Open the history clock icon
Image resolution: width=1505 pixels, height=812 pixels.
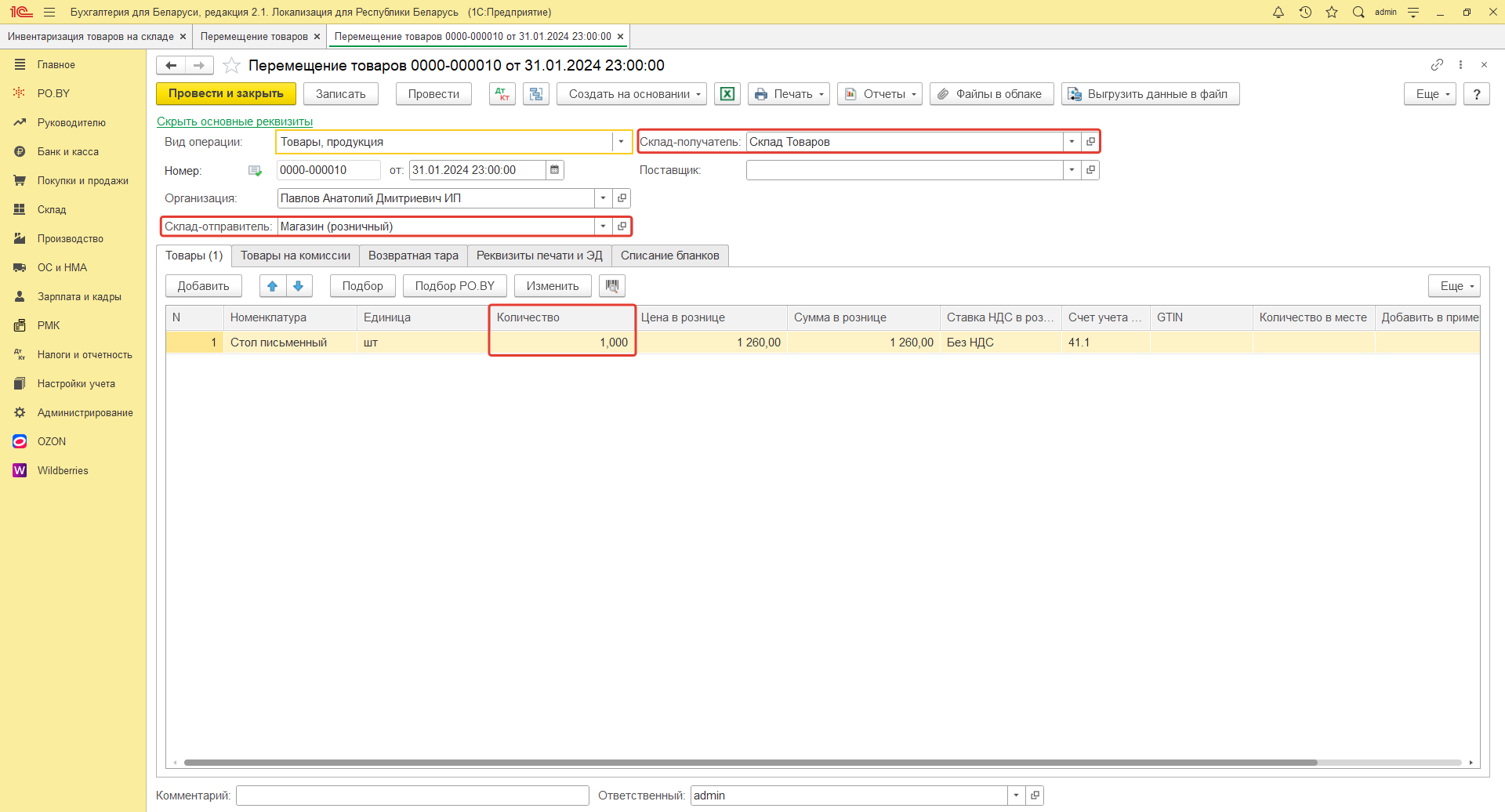pos(1305,12)
